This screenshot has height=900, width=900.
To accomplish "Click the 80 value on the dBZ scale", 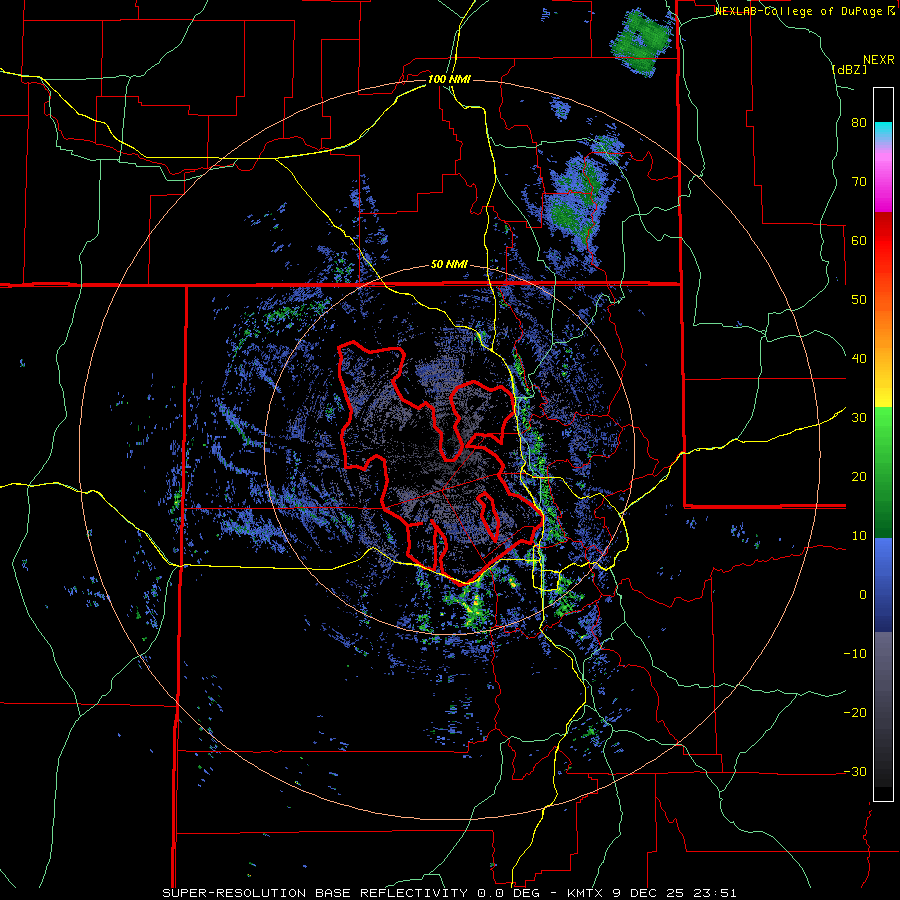I will coord(859,123).
